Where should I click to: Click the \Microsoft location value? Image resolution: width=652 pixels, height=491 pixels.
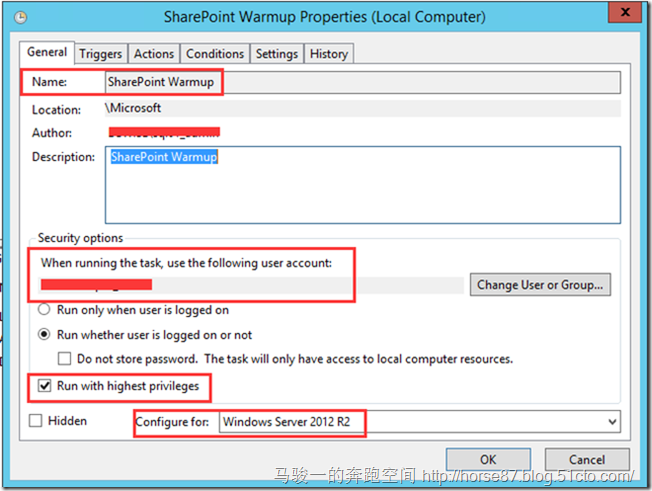point(133,108)
